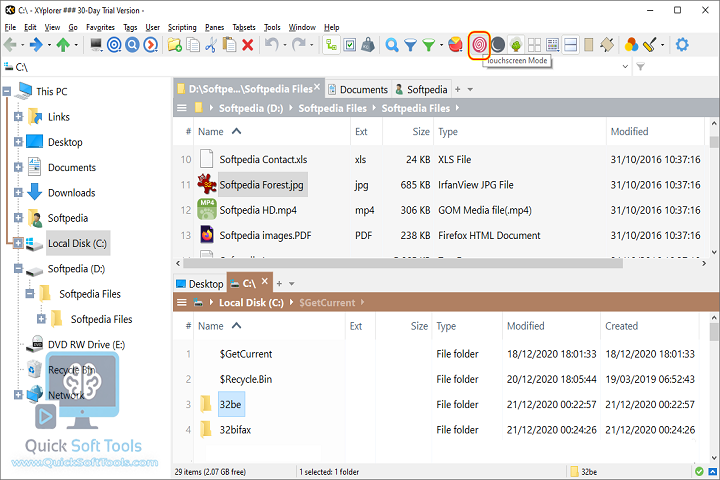Click the Back arrow in toolbar
The width and height of the screenshot is (720, 480).
10,45
